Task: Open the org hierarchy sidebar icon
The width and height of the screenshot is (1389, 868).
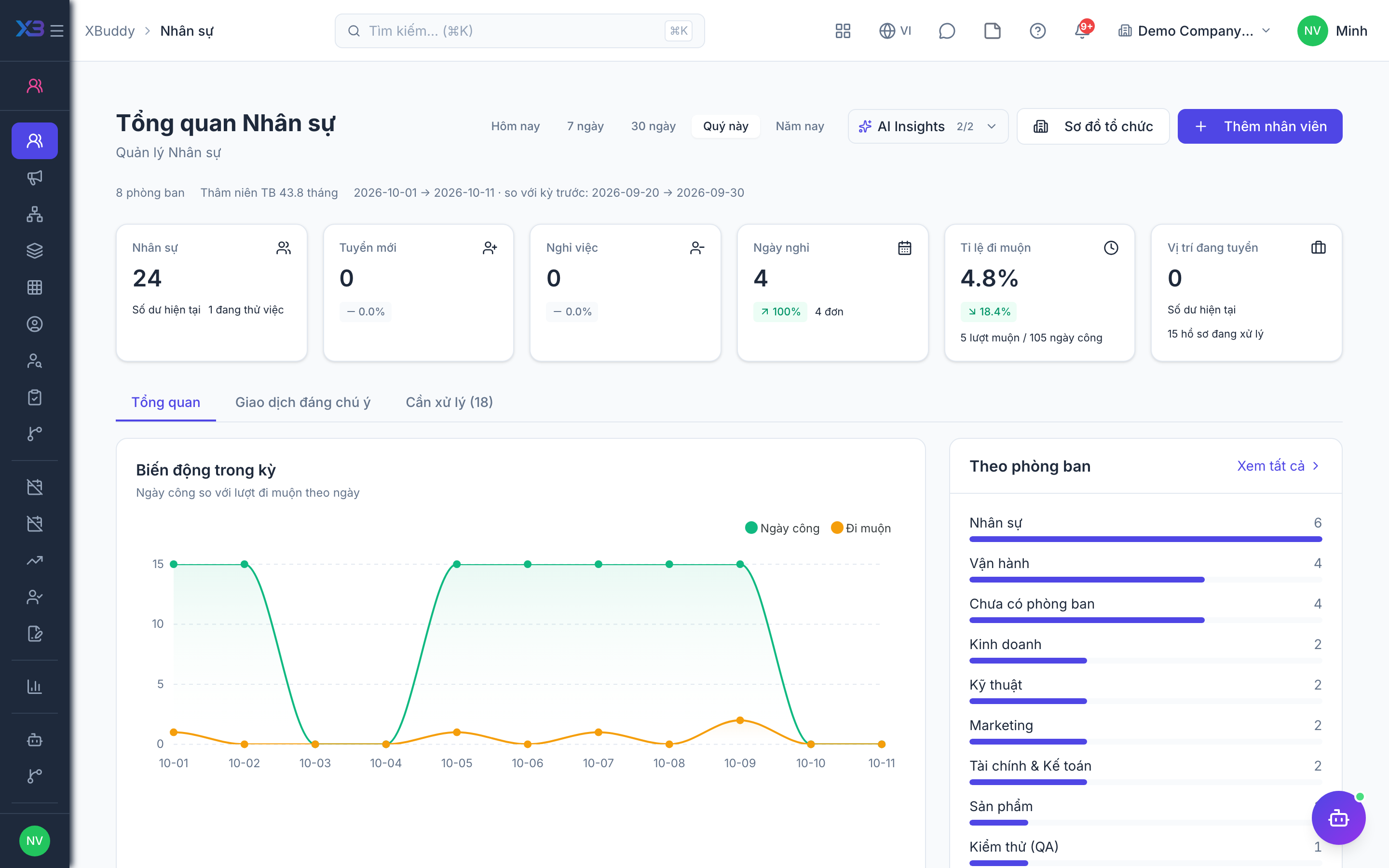Action: (x=34, y=214)
